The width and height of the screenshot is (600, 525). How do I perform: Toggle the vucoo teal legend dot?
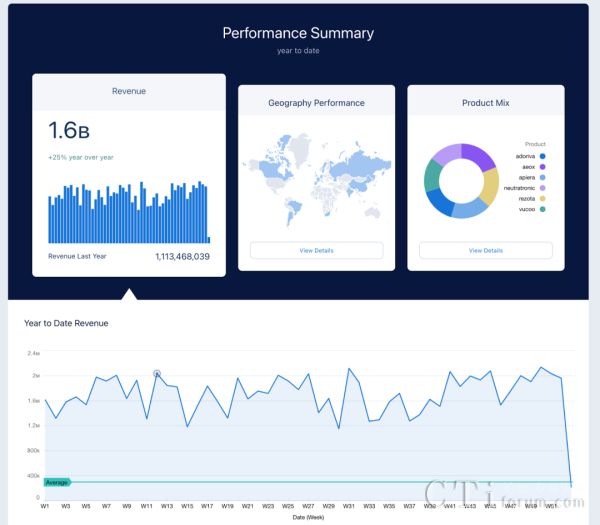click(x=542, y=209)
